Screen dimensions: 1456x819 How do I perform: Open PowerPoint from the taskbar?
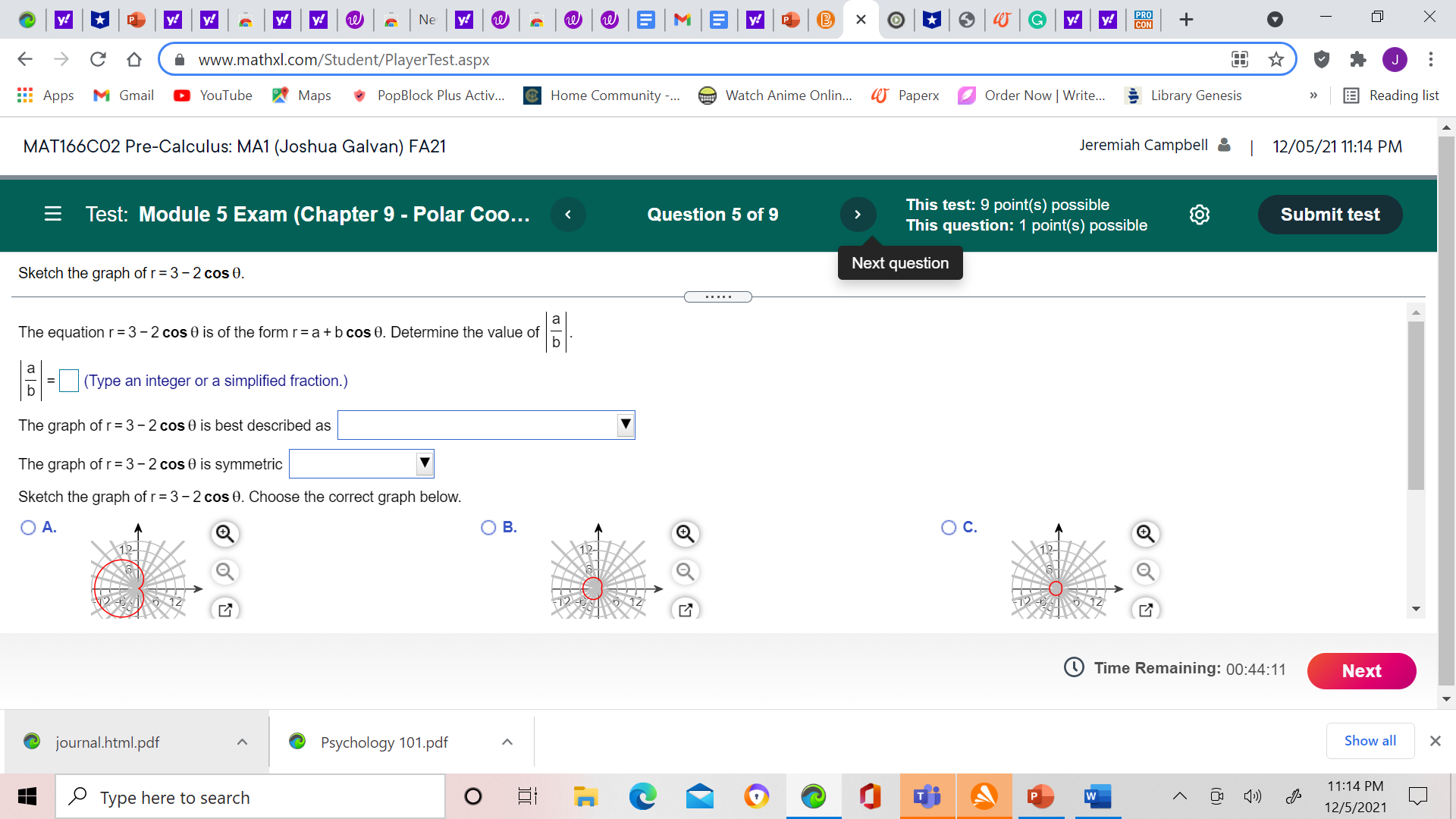(1040, 796)
